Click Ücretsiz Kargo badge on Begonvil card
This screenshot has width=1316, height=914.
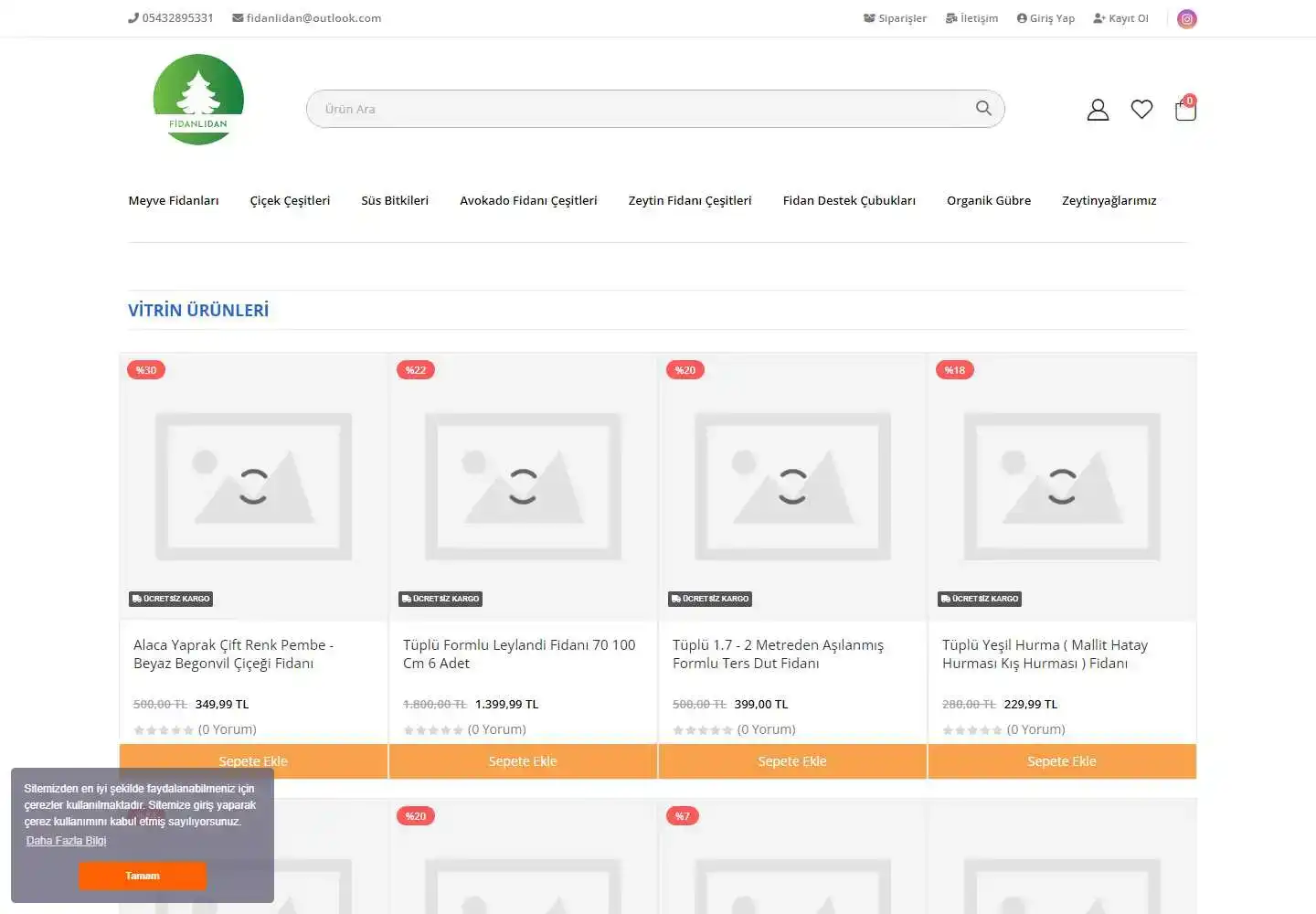click(171, 599)
